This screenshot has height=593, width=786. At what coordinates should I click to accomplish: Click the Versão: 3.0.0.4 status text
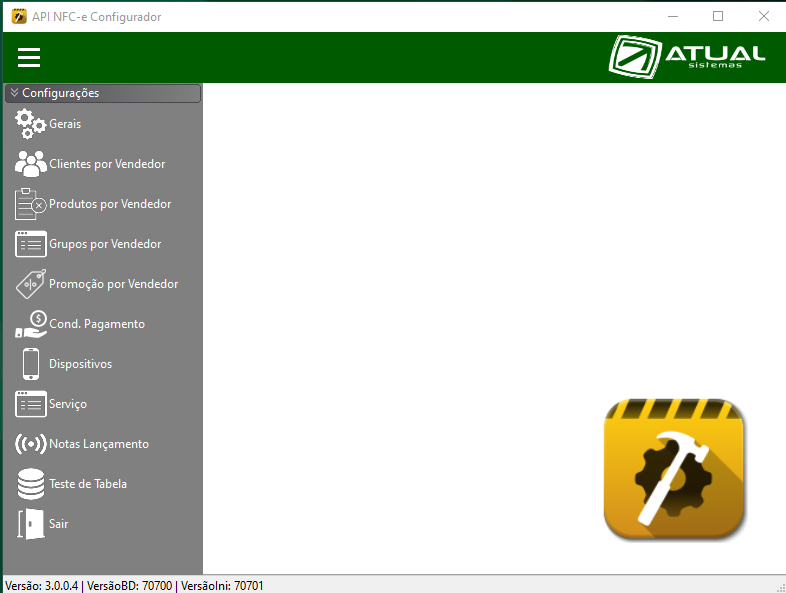point(42,585)
